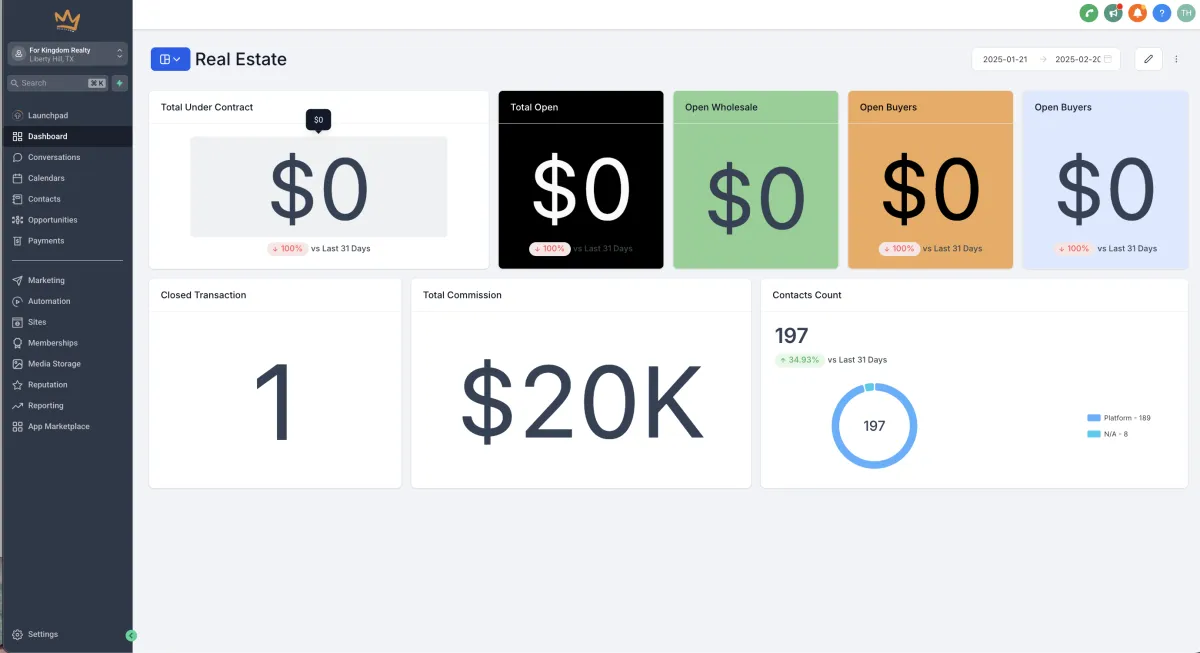Open Opportunities from the sidebar
Image resolution: width=1200 pixels, height=653 pixels.
[x=52, y=220]
